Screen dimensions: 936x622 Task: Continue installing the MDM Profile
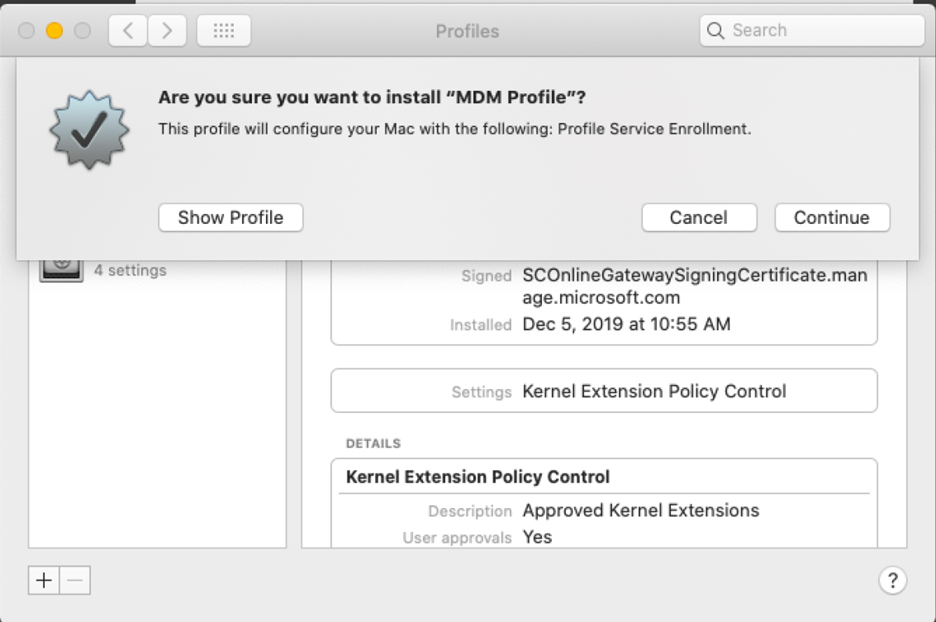832,218
